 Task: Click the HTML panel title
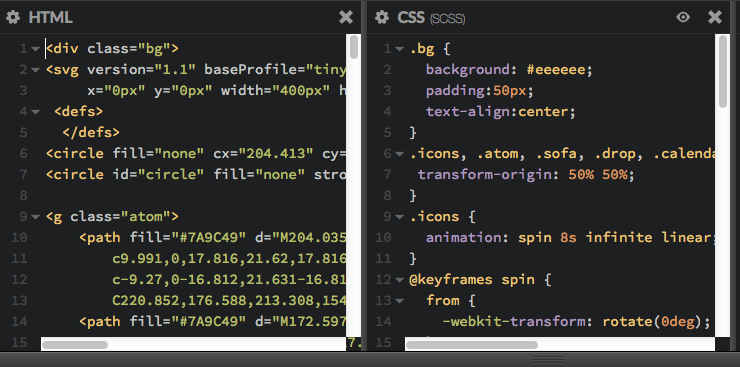(x=50, y=17)
